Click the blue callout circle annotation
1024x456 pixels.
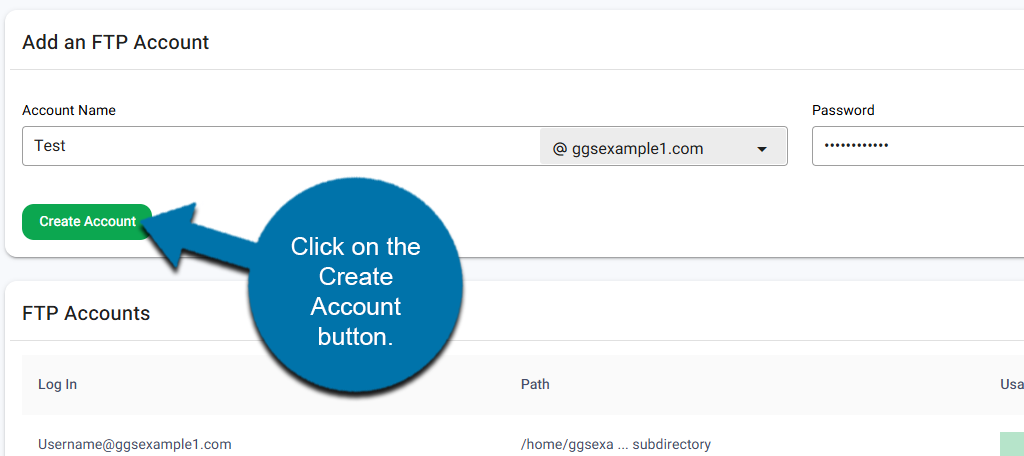coord(355,291)
